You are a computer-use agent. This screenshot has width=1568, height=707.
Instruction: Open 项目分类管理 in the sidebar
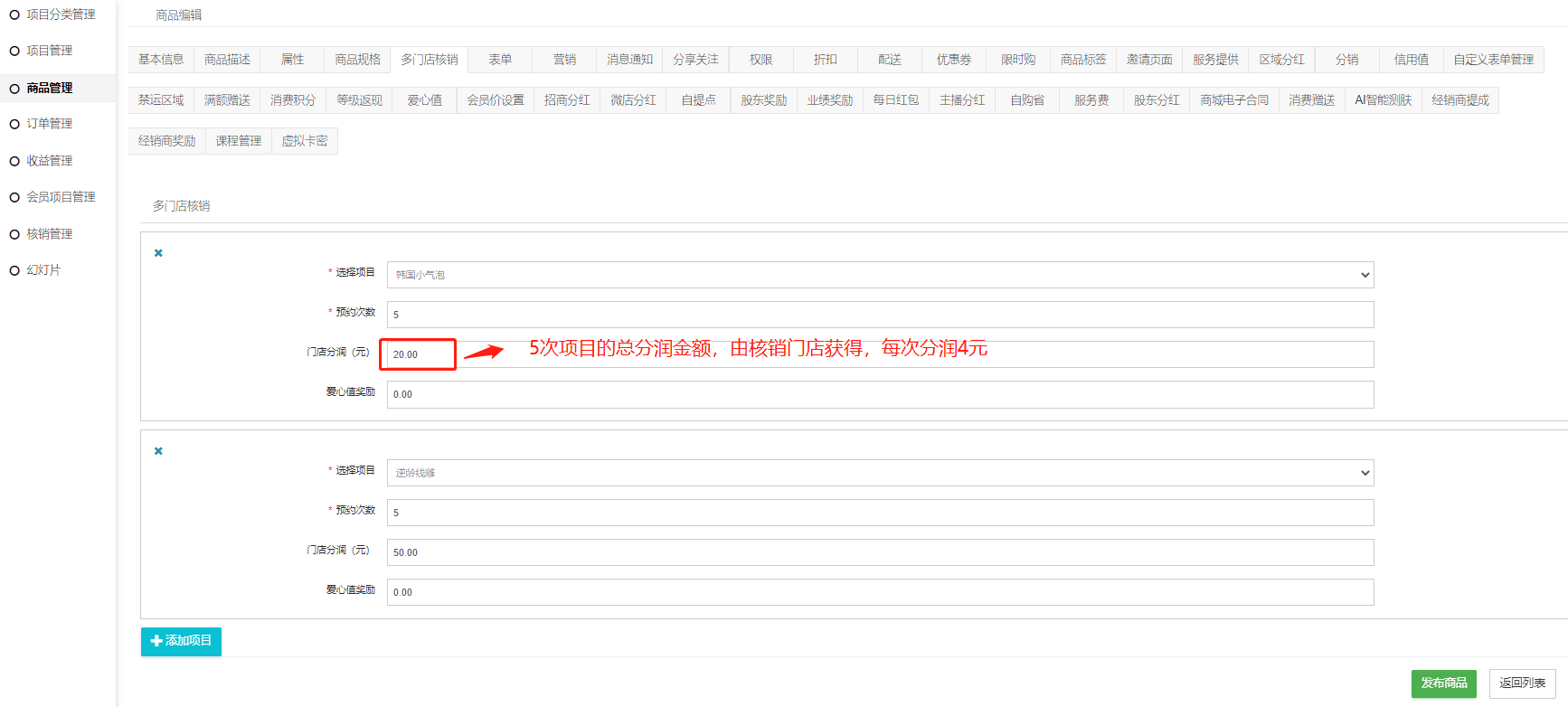pos(60,14)
